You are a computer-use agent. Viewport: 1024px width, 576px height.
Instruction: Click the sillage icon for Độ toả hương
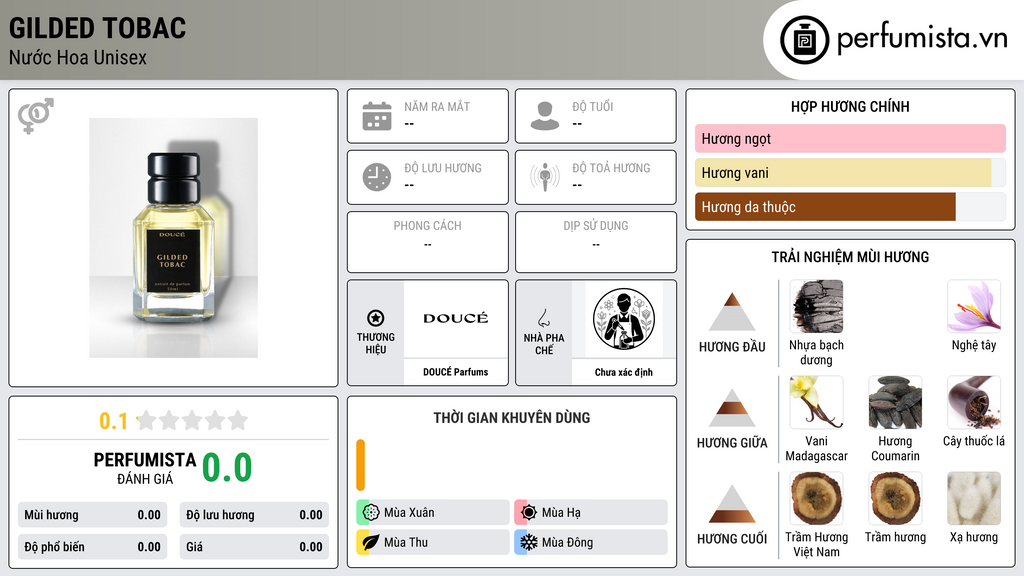[x=545, y=177]
